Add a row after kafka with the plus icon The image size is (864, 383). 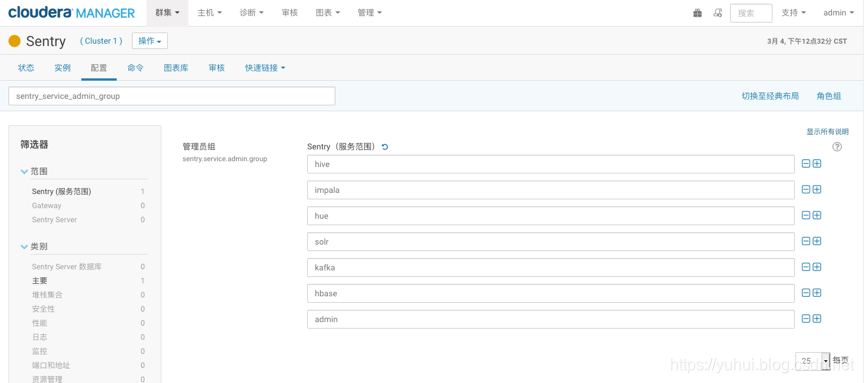(817, 267)
